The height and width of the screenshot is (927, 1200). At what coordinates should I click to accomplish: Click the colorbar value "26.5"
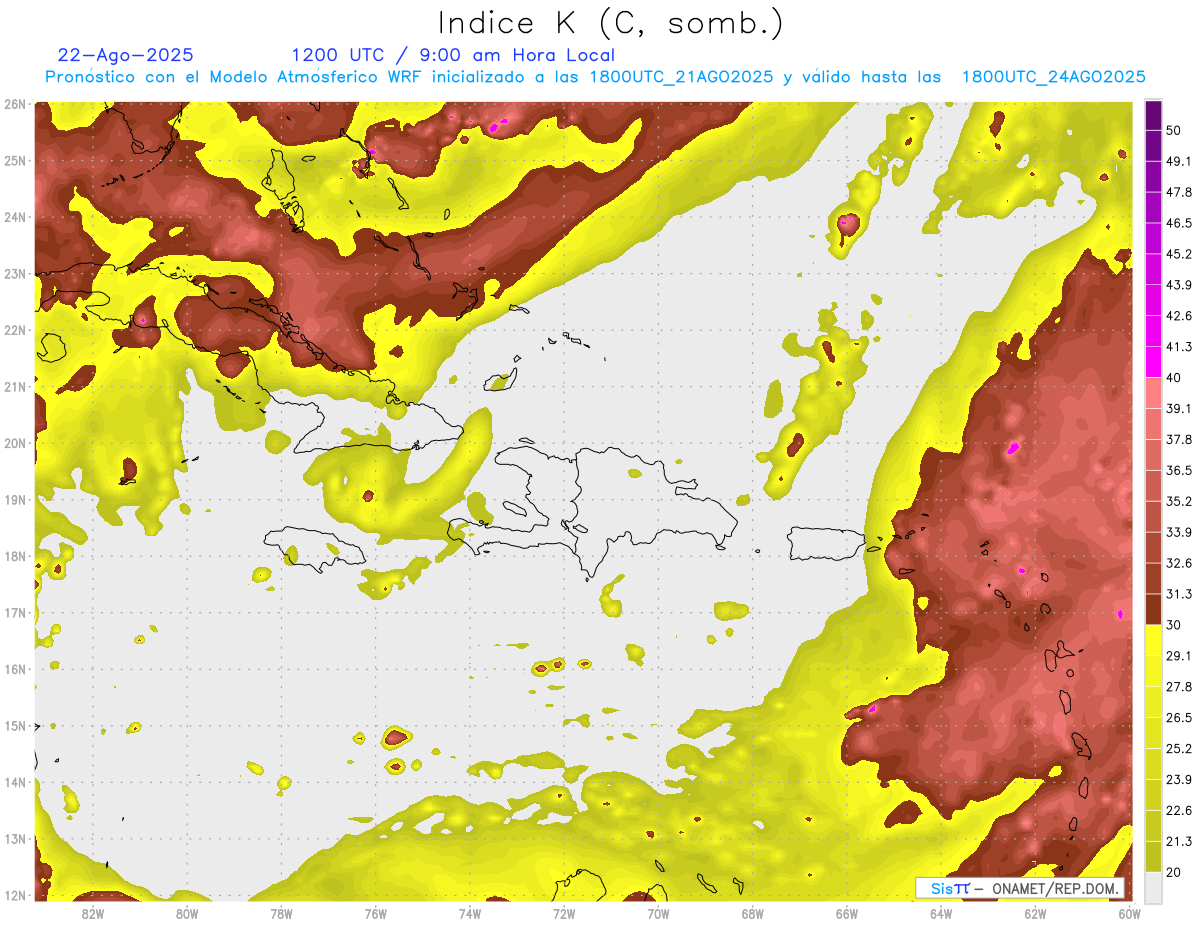coord(1179,718)
